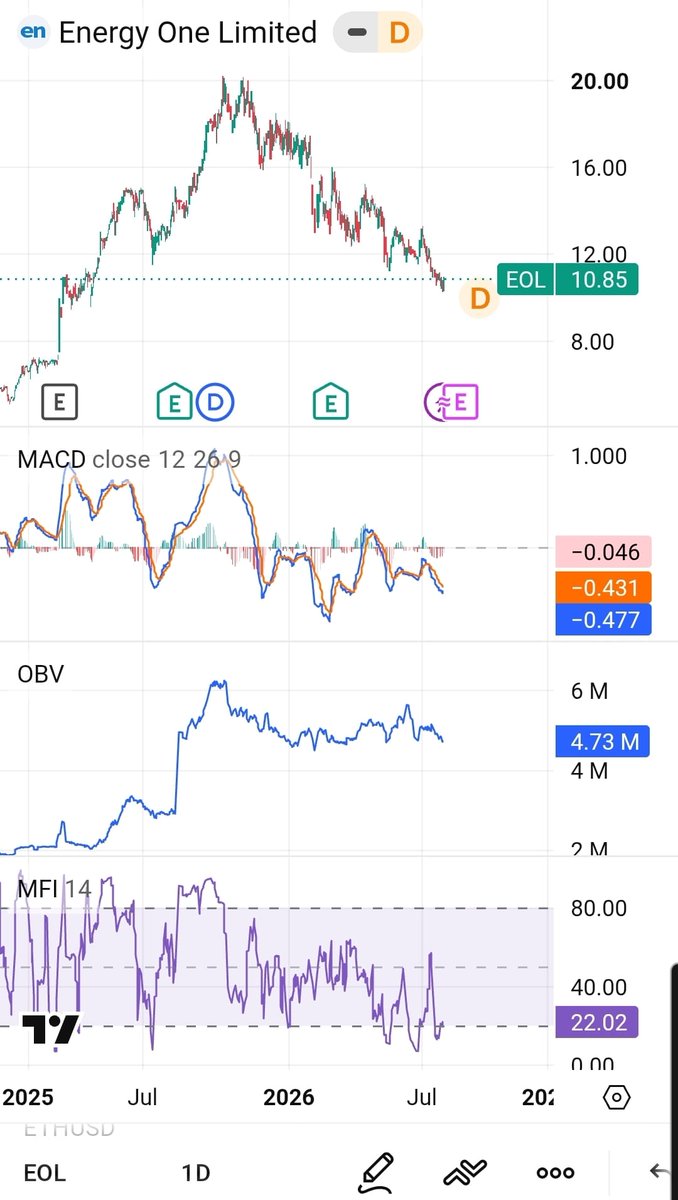Viewport: 678px width, 1200px height.
Task: Open the indicators icon in bottom toolbar
Action: 465,1172
